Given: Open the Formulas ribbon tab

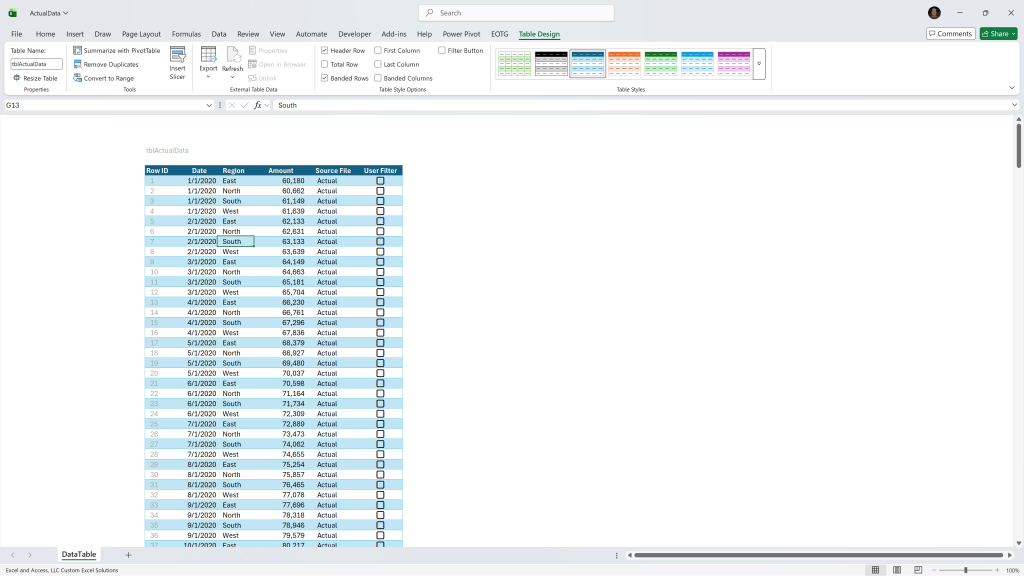Looking at the screenshot, I should pos(186,34).
